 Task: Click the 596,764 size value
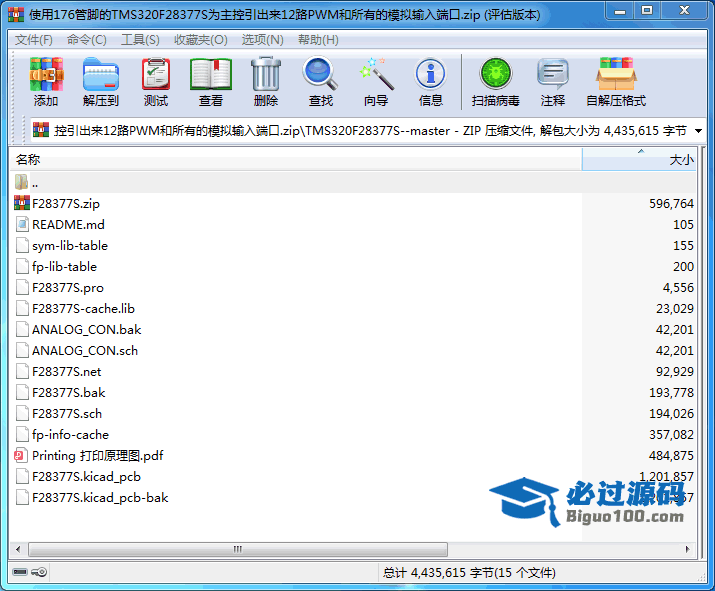coord(671,204)
